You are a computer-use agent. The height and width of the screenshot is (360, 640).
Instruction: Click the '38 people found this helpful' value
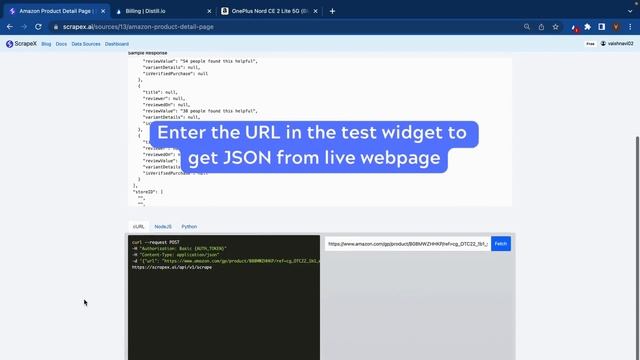click(218, 111)
